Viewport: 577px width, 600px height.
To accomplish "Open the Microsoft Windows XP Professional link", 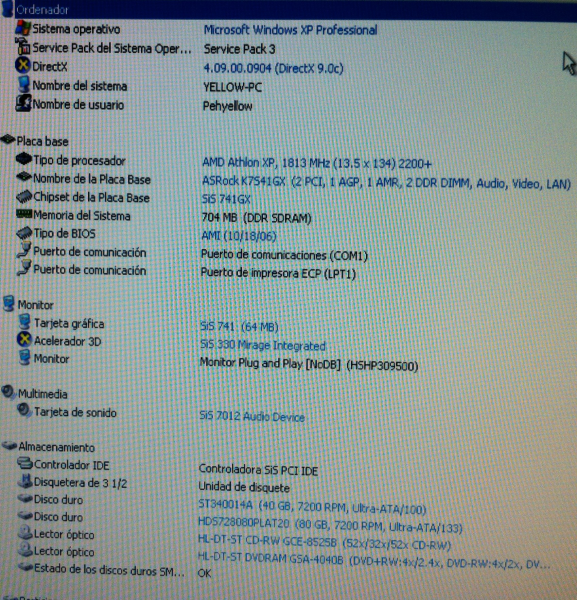I will (290, 30).
